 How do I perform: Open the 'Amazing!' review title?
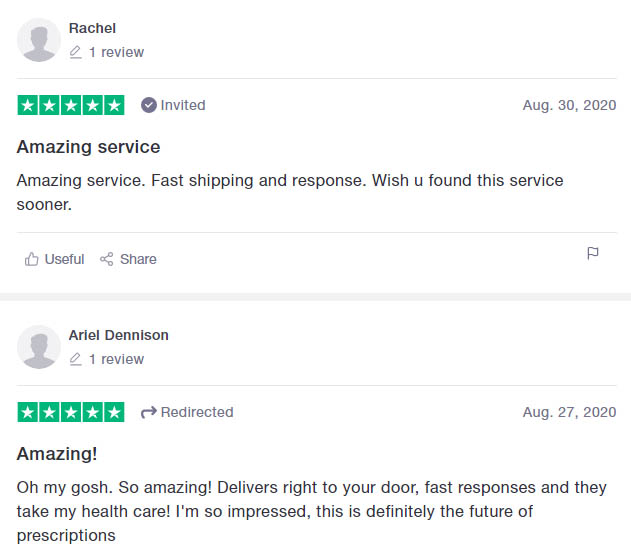pyautogui.click(x=57, y=454)
